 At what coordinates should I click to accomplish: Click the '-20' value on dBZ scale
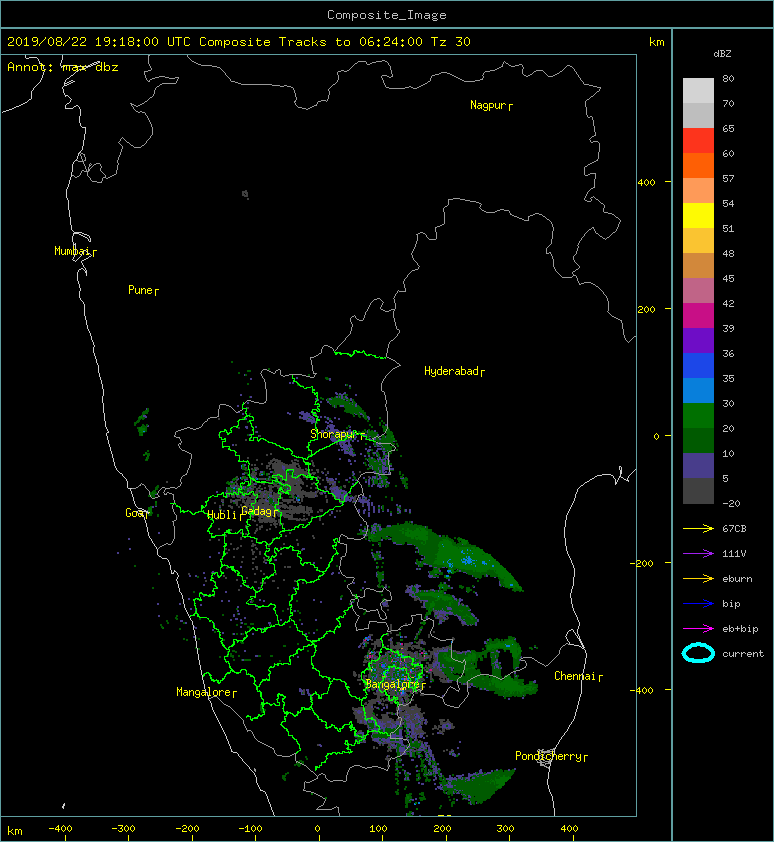731,503
